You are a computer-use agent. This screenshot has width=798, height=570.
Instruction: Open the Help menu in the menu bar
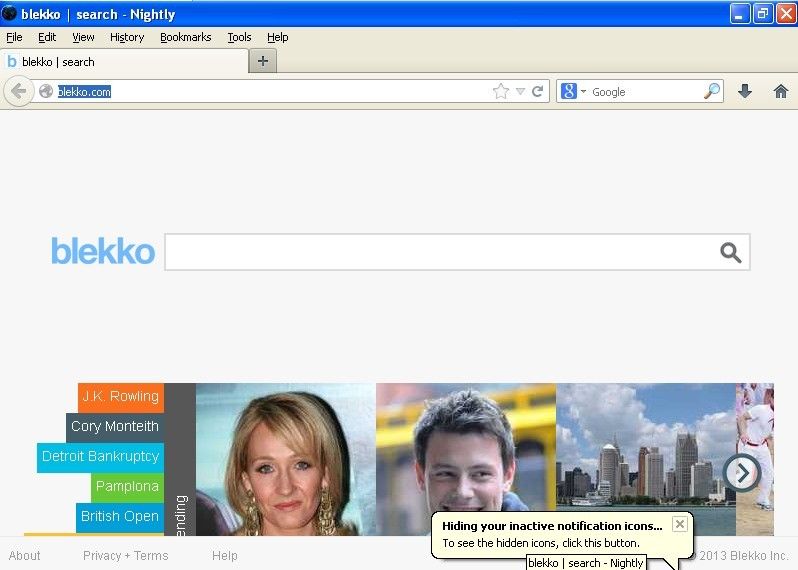tap(278, 37)
